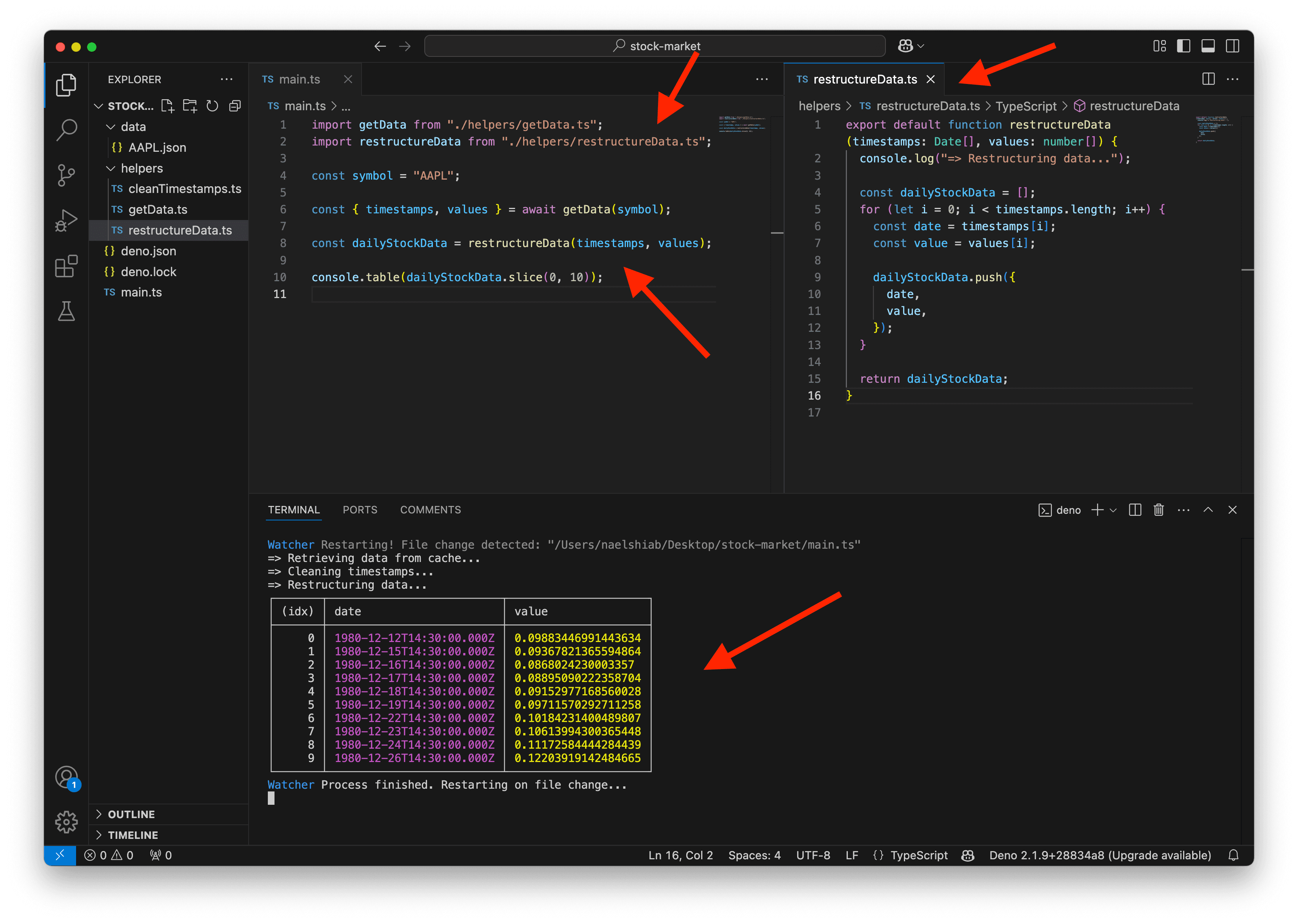Click the New Folder icon in Explorer
The height and width of the screenshot is (924, 1298).
(x=190, y=106)
